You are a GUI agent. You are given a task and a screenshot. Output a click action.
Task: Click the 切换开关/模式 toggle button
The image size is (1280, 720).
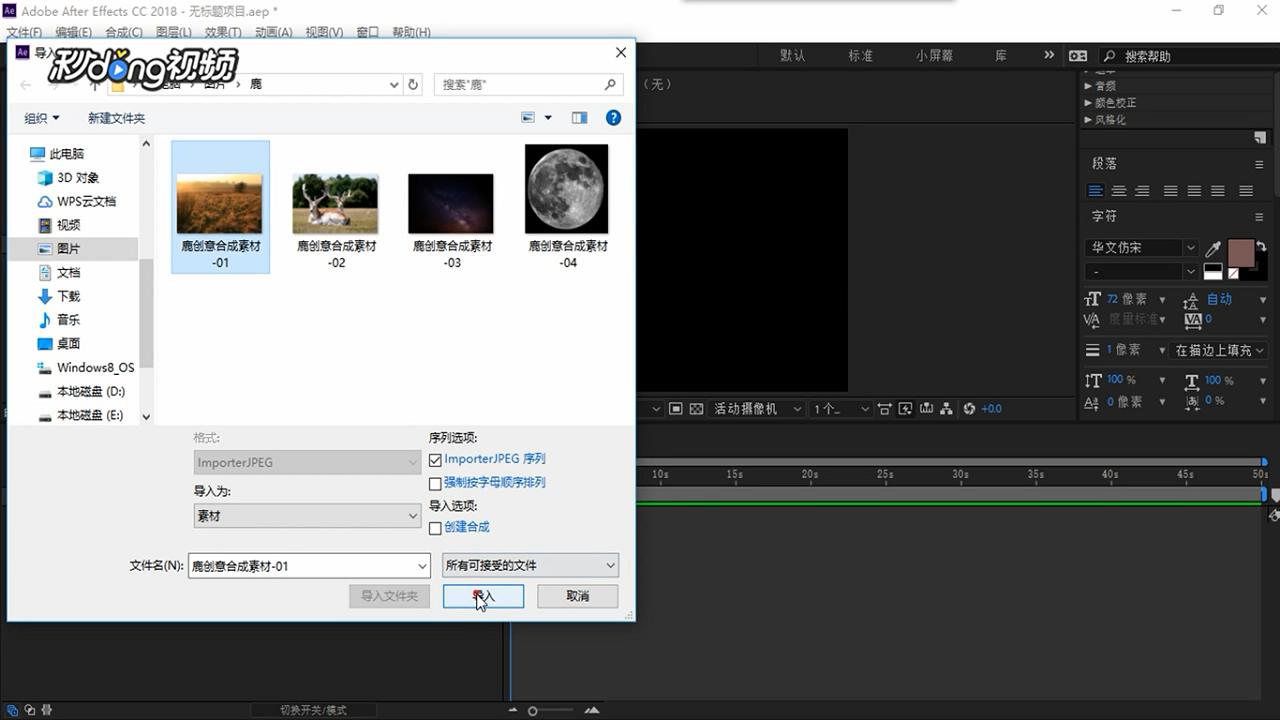313,710
